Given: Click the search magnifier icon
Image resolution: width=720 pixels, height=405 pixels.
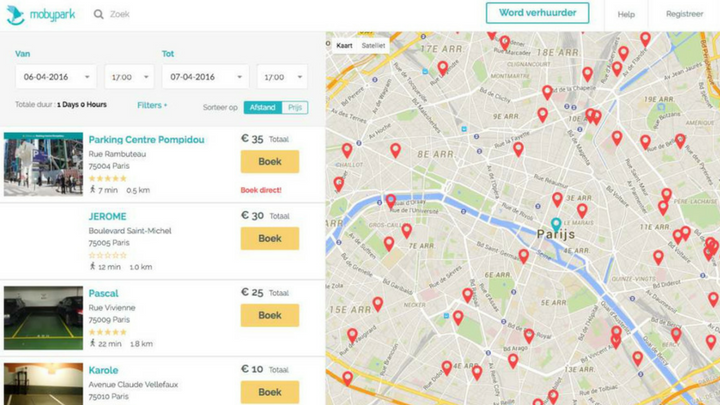Looking at the screenshot, I should point(98,14).
